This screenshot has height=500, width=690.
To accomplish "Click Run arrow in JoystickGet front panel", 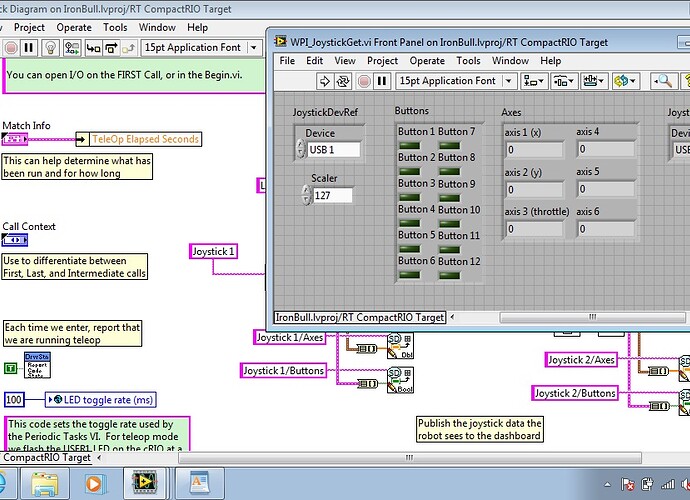I will pyautogui.click(x=324, y=81).
